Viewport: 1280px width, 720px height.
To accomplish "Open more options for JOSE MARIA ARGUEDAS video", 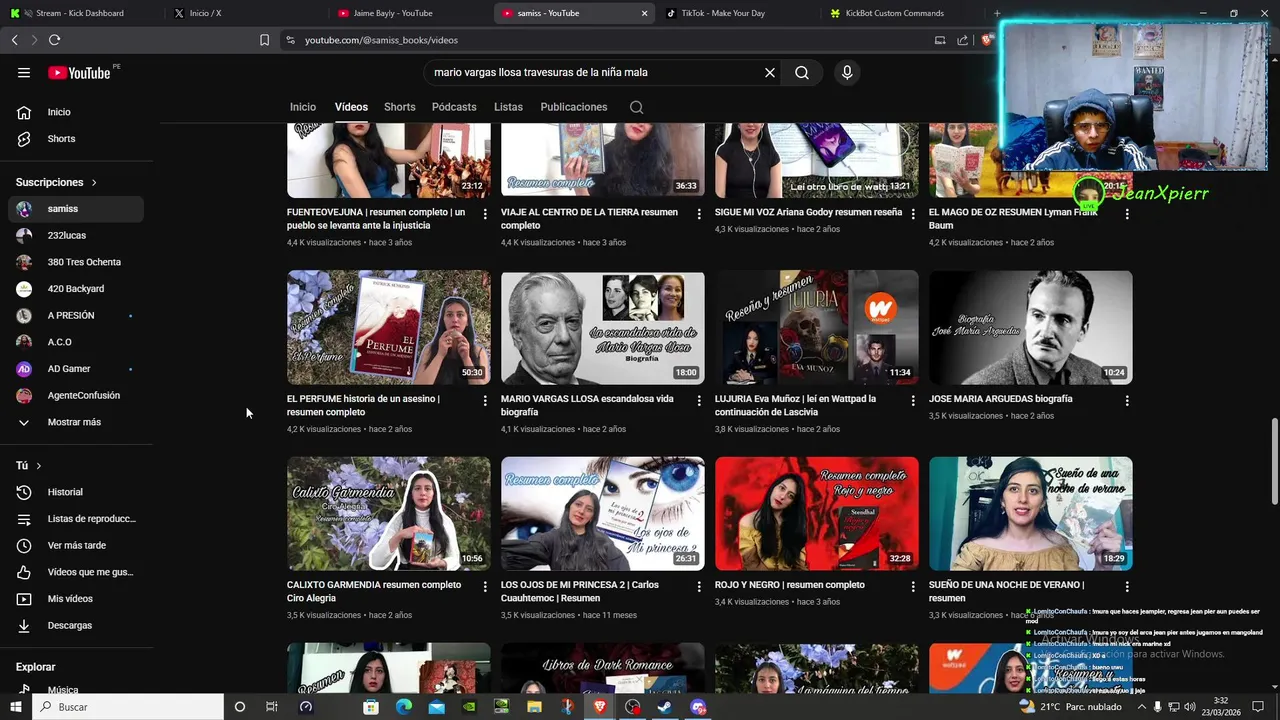I will tap(1127, 400).
